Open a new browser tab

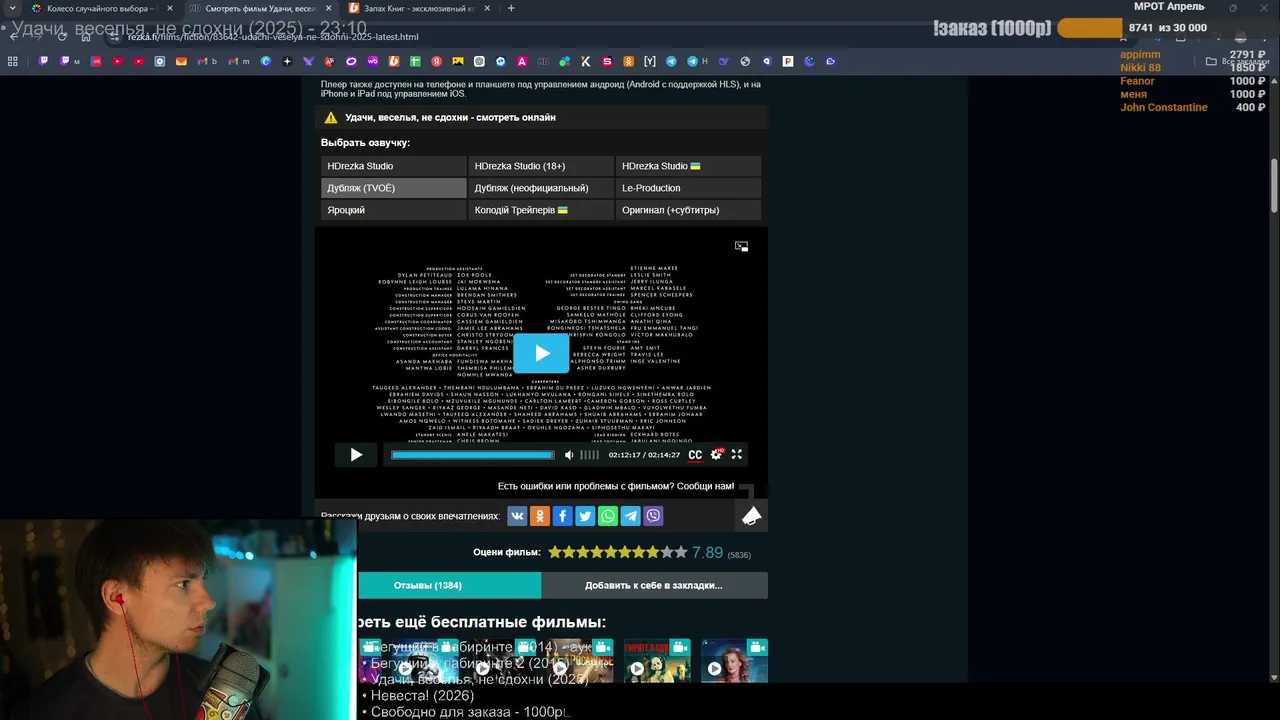(511, 8)
